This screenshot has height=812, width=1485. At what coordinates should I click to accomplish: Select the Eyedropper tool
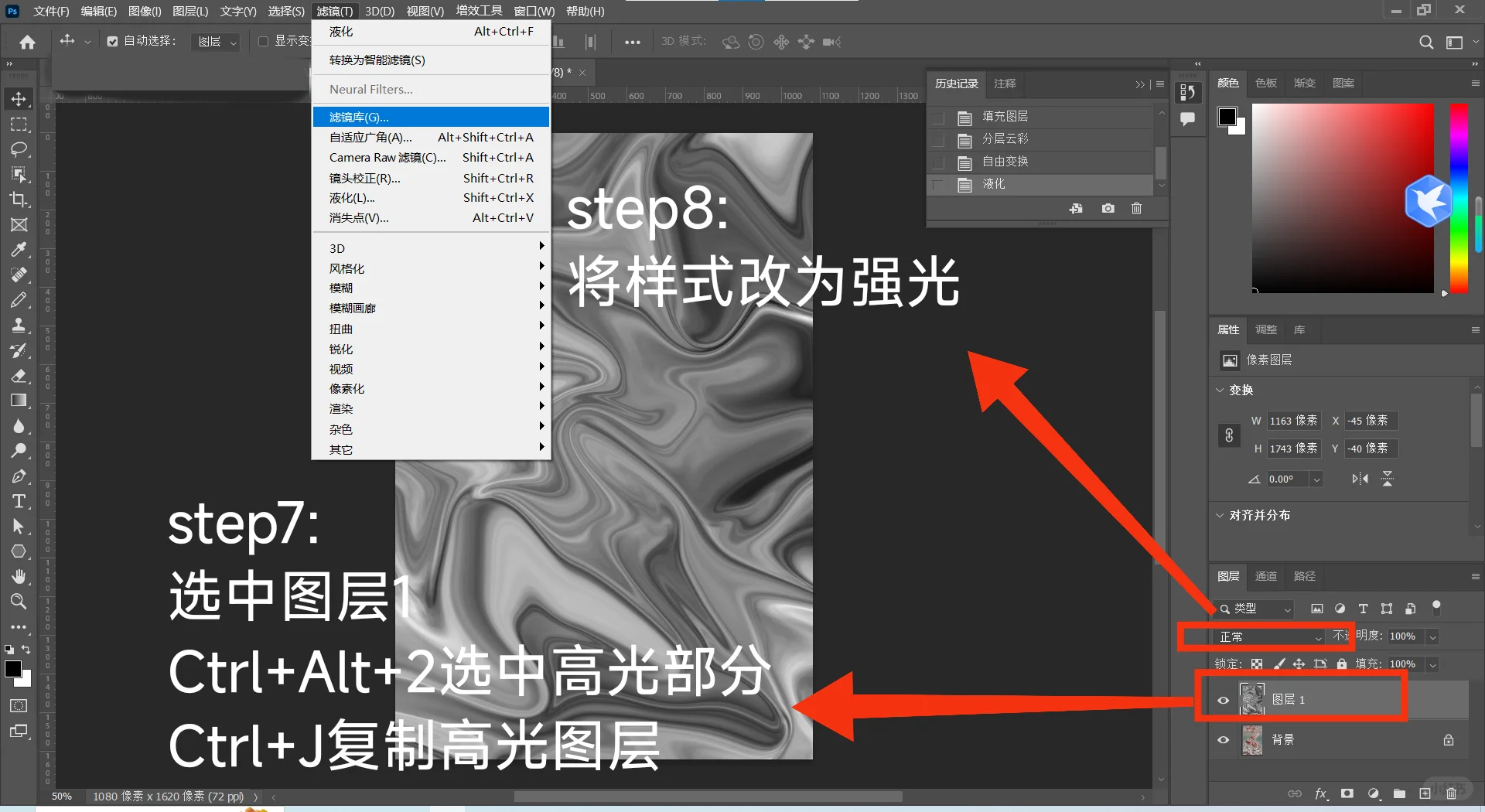click(x=19, y=250)
